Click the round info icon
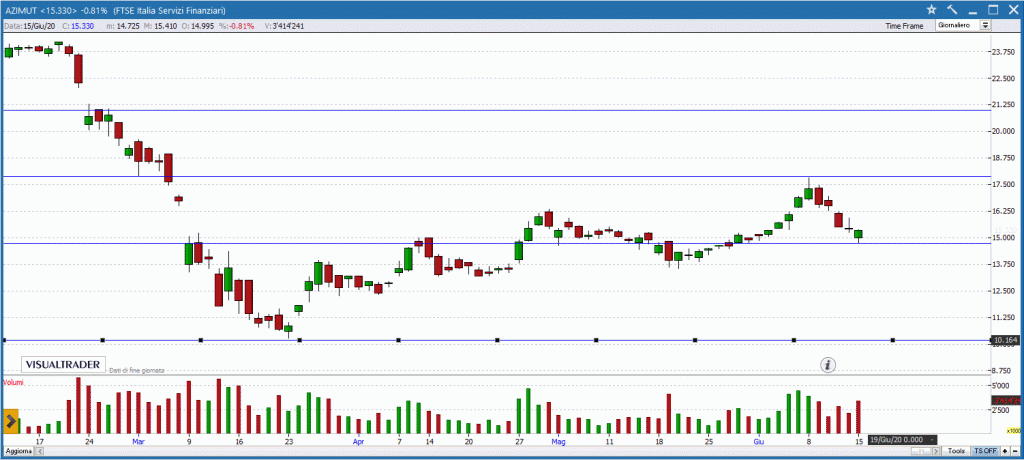The height and width of the screenshot is (460, 1024). coord(828,365)
